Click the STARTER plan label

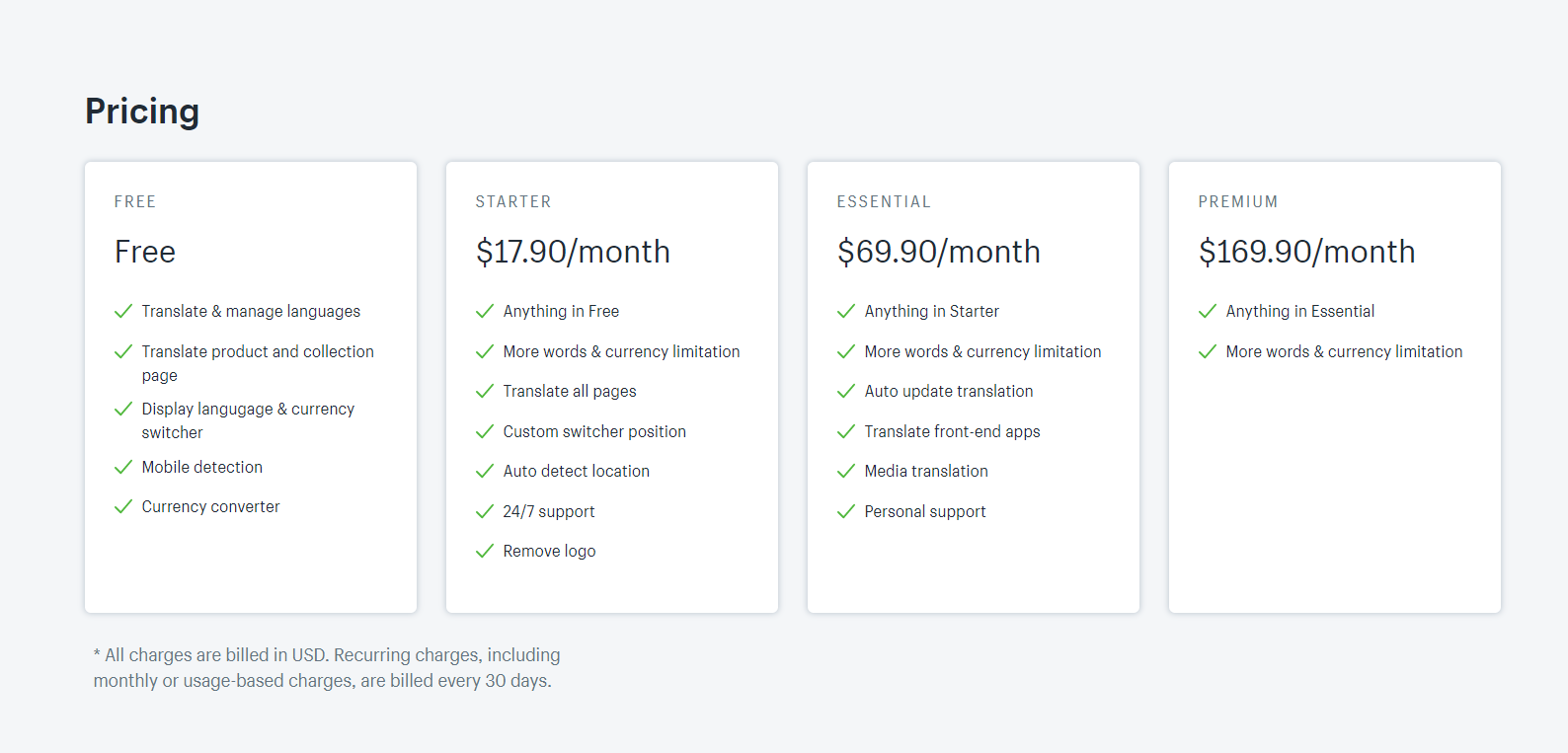513,201
